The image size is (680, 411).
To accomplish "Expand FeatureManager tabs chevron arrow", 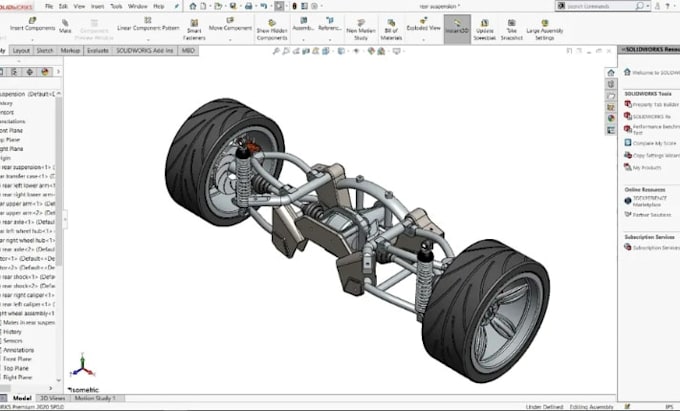I will point(59,72).
